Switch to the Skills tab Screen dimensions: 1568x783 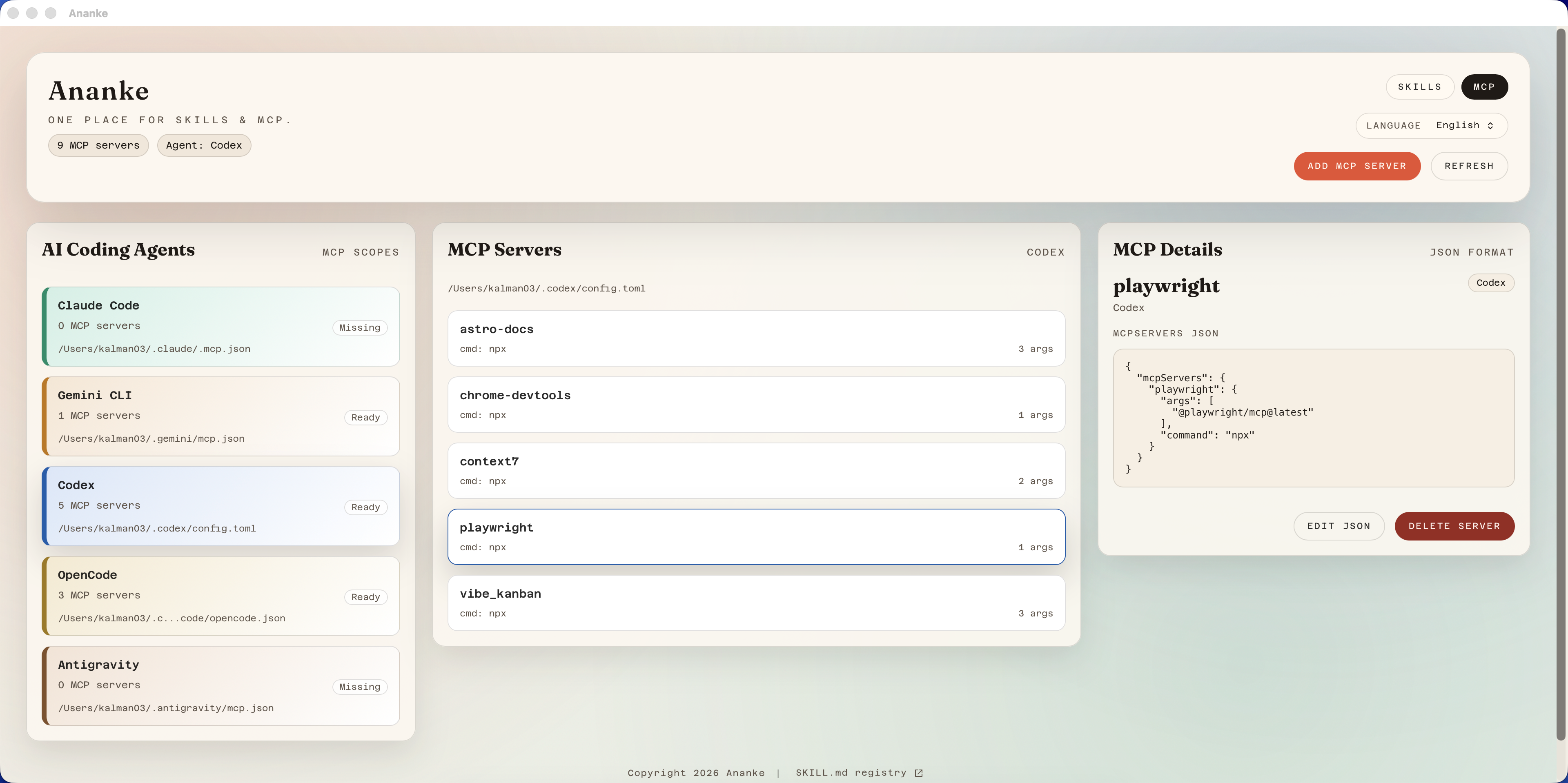[1419, 87]
